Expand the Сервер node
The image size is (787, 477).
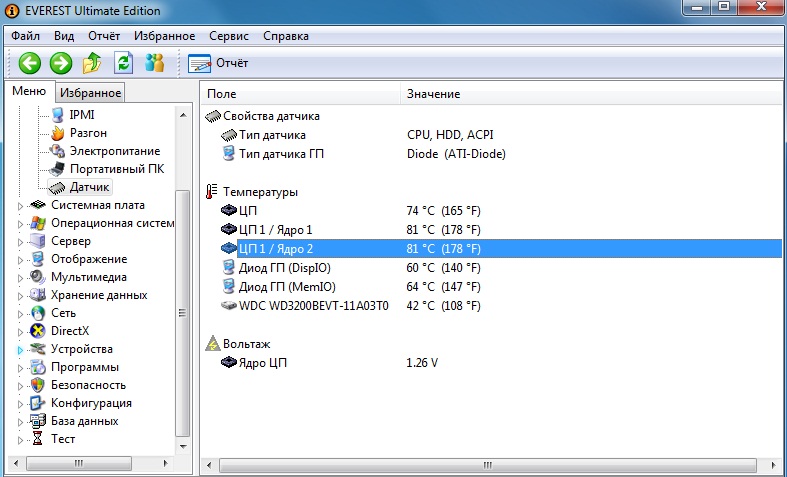(20, 242)
